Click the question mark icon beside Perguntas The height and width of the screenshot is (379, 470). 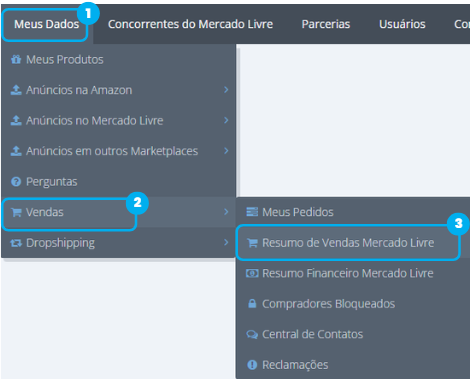[x=16, y=182]
